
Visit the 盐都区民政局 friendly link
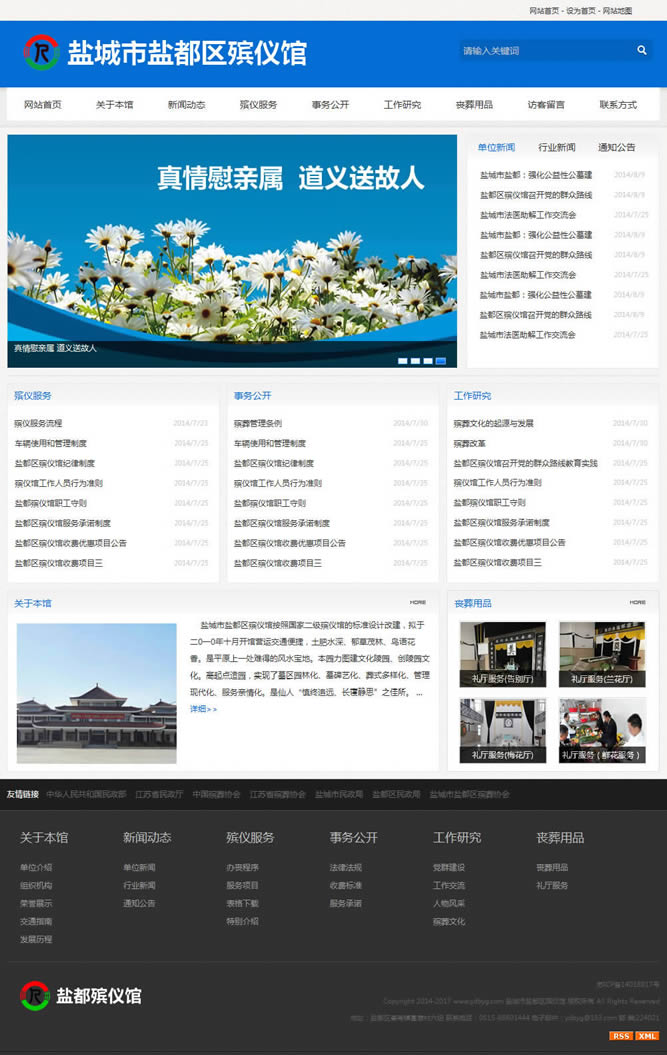[x=396, y=794]
